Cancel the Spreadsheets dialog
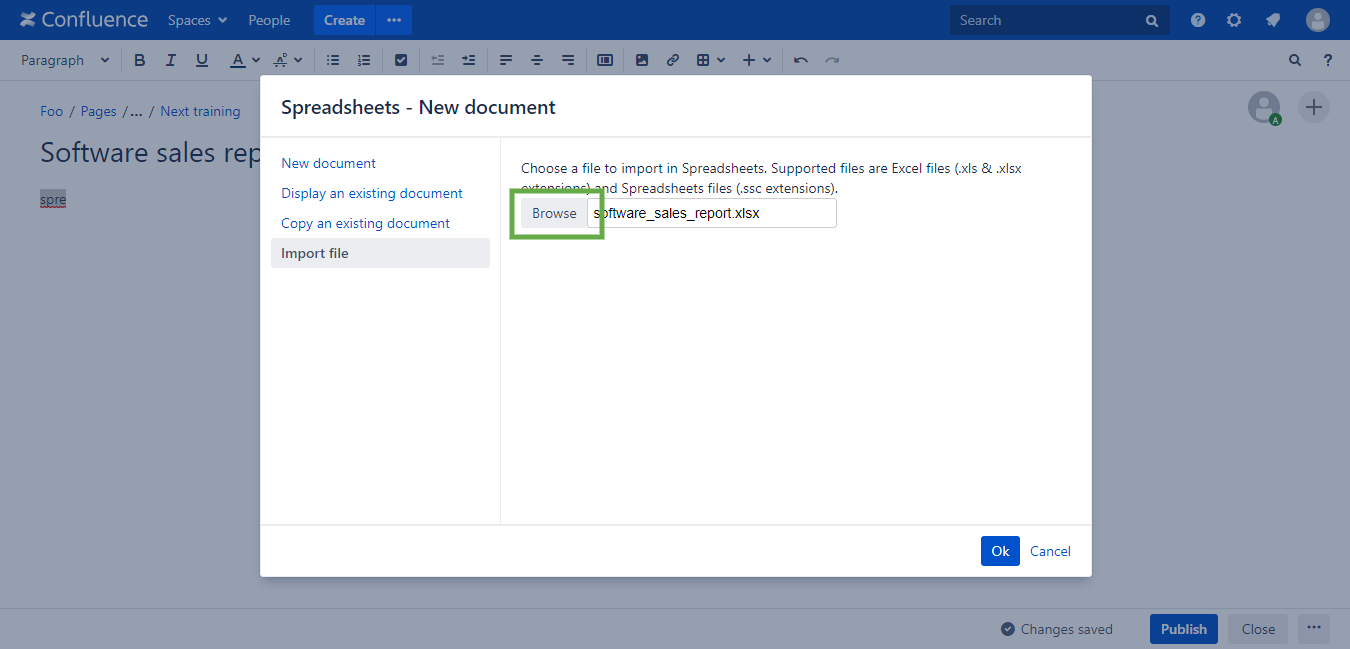The image size is (1350, 649). [x=1050, y=551]
